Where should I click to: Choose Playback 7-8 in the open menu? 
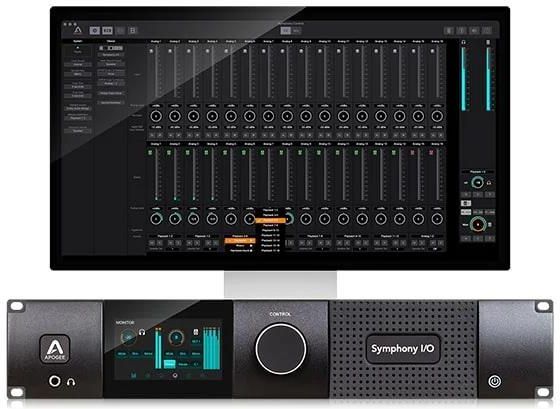270,226
